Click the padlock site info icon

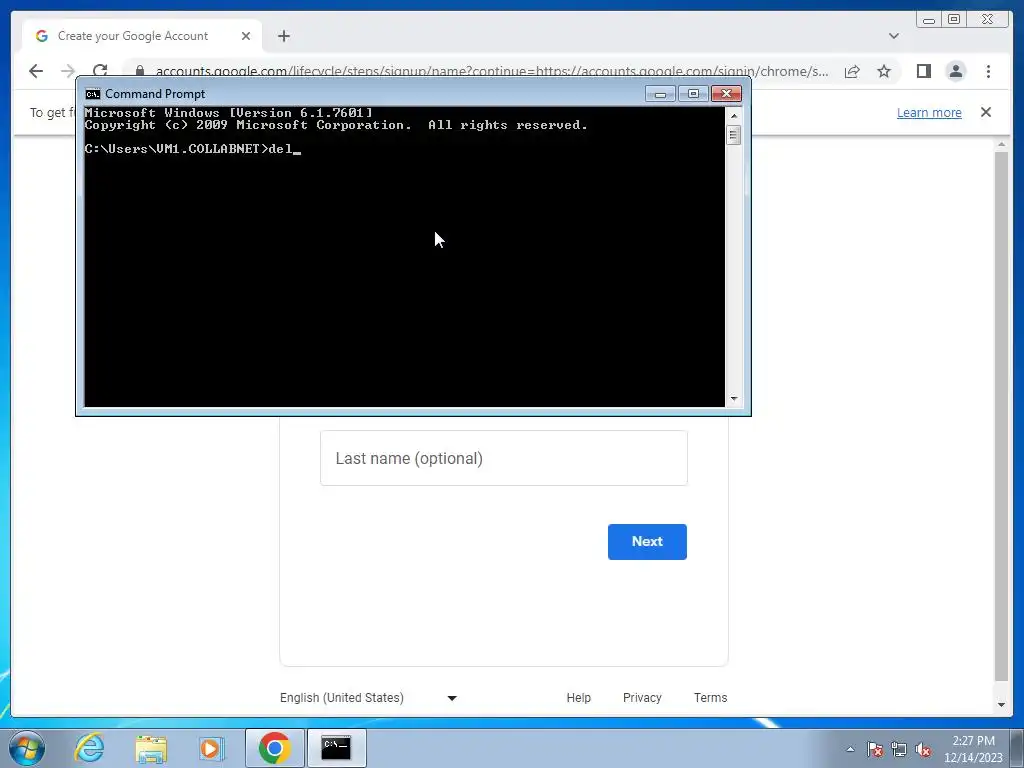tap(139, 71)
